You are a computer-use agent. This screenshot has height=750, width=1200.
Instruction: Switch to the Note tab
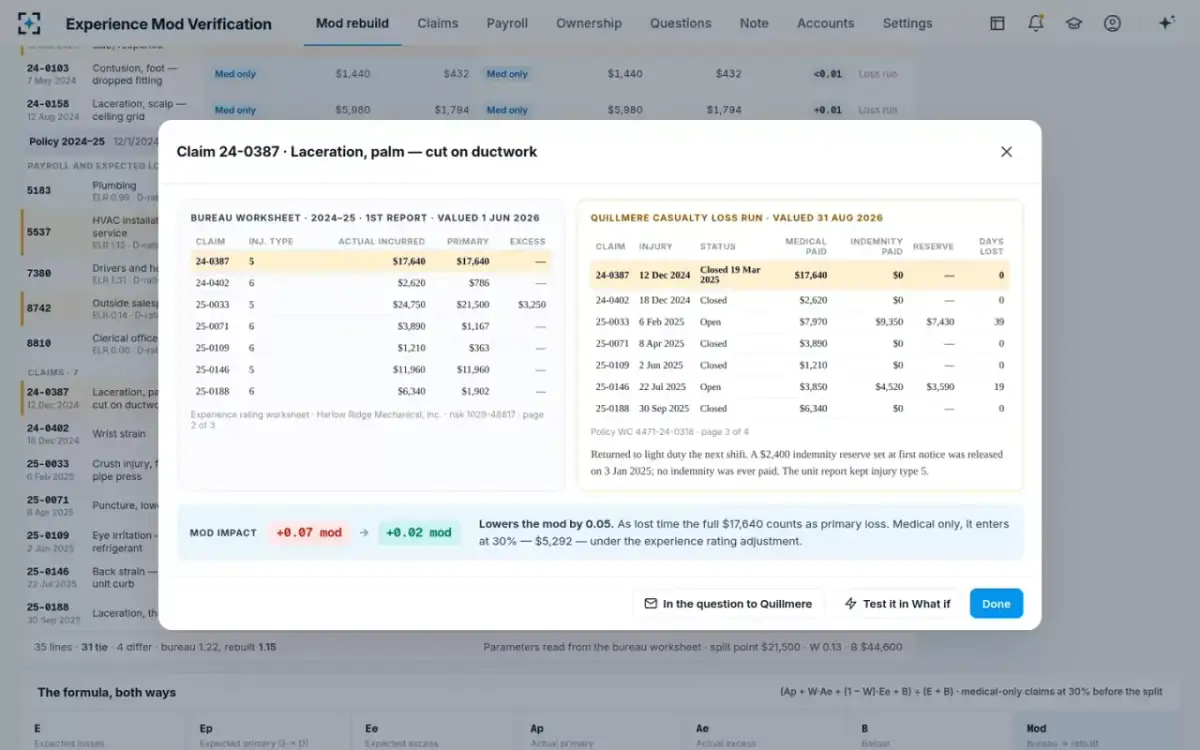(754, 23)
